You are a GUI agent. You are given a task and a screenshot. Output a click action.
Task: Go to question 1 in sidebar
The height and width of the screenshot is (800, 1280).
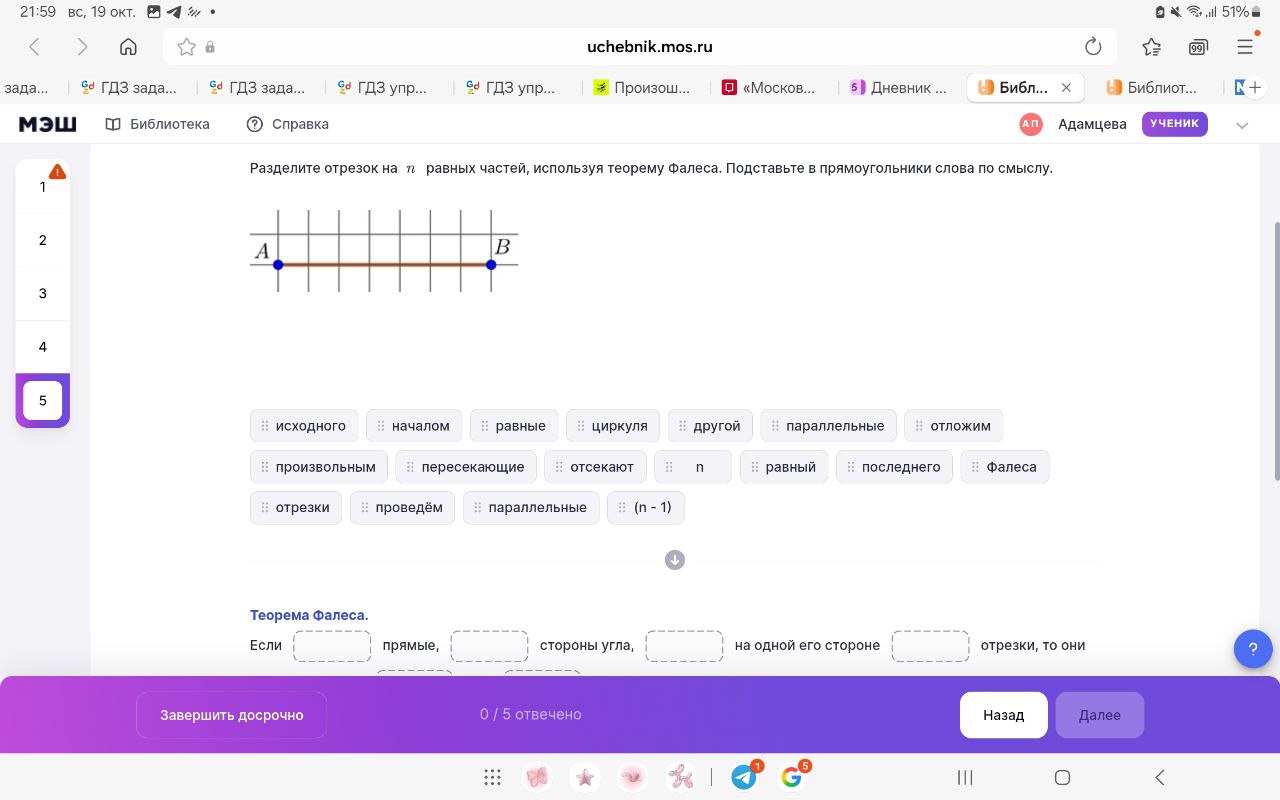(x=42, y=187)
